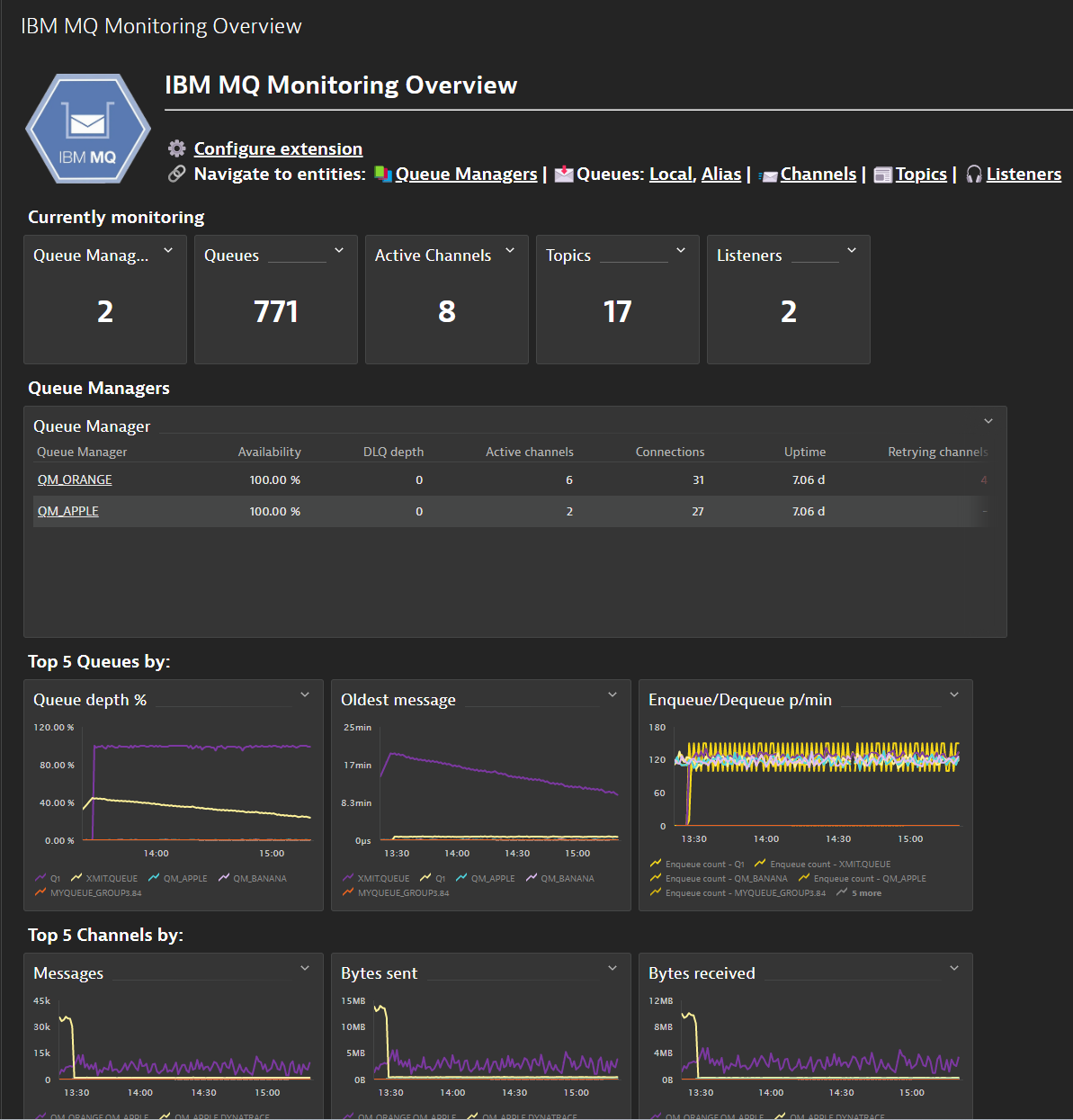Toggle Enqueue count - QM_APPLE legend entry

(869, 878)
